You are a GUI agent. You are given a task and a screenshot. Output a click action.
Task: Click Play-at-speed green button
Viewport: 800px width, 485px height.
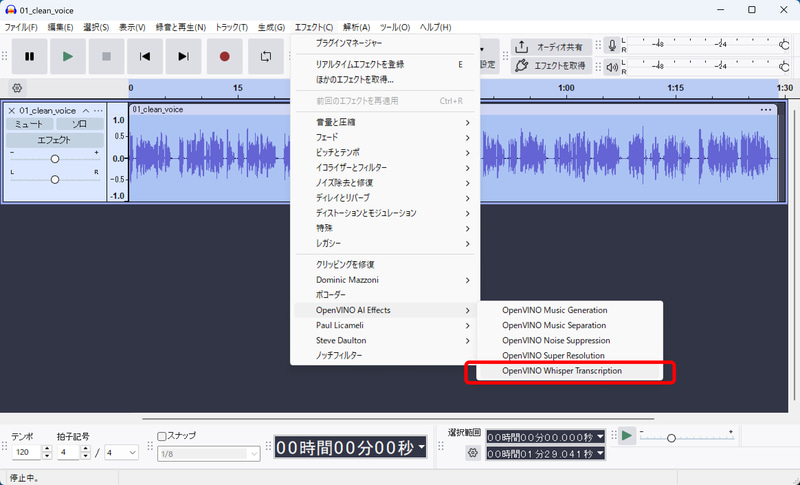(627, 436)
